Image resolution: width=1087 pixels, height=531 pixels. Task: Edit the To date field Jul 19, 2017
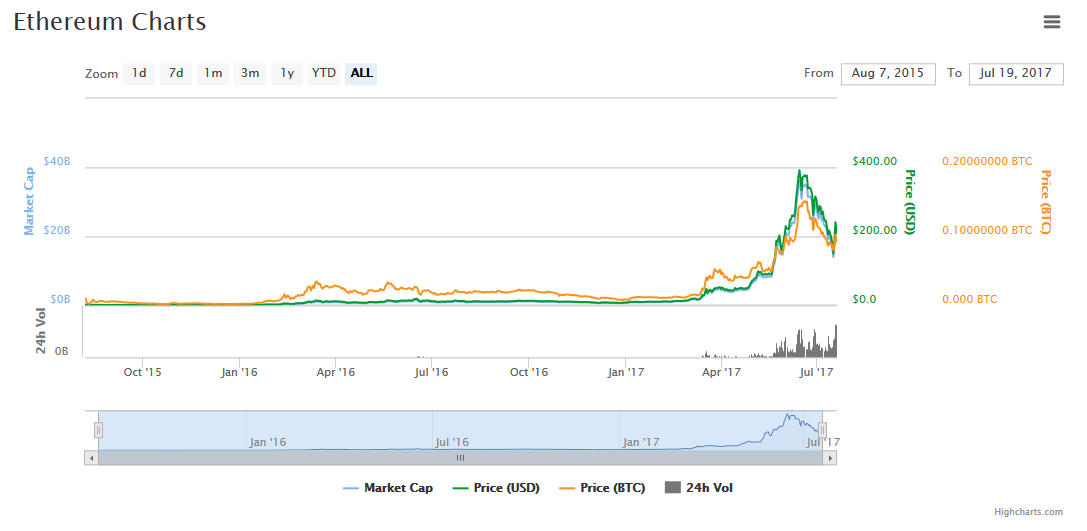1016,73
